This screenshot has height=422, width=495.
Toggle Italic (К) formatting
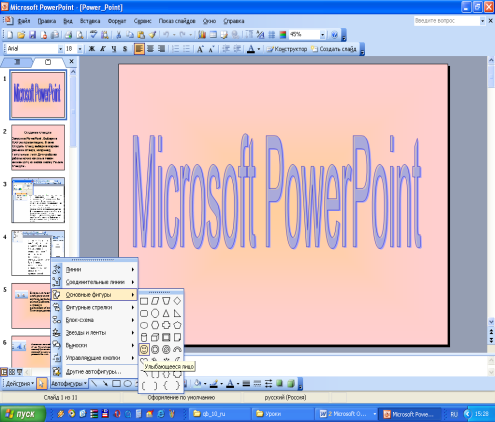pos(103,49)
